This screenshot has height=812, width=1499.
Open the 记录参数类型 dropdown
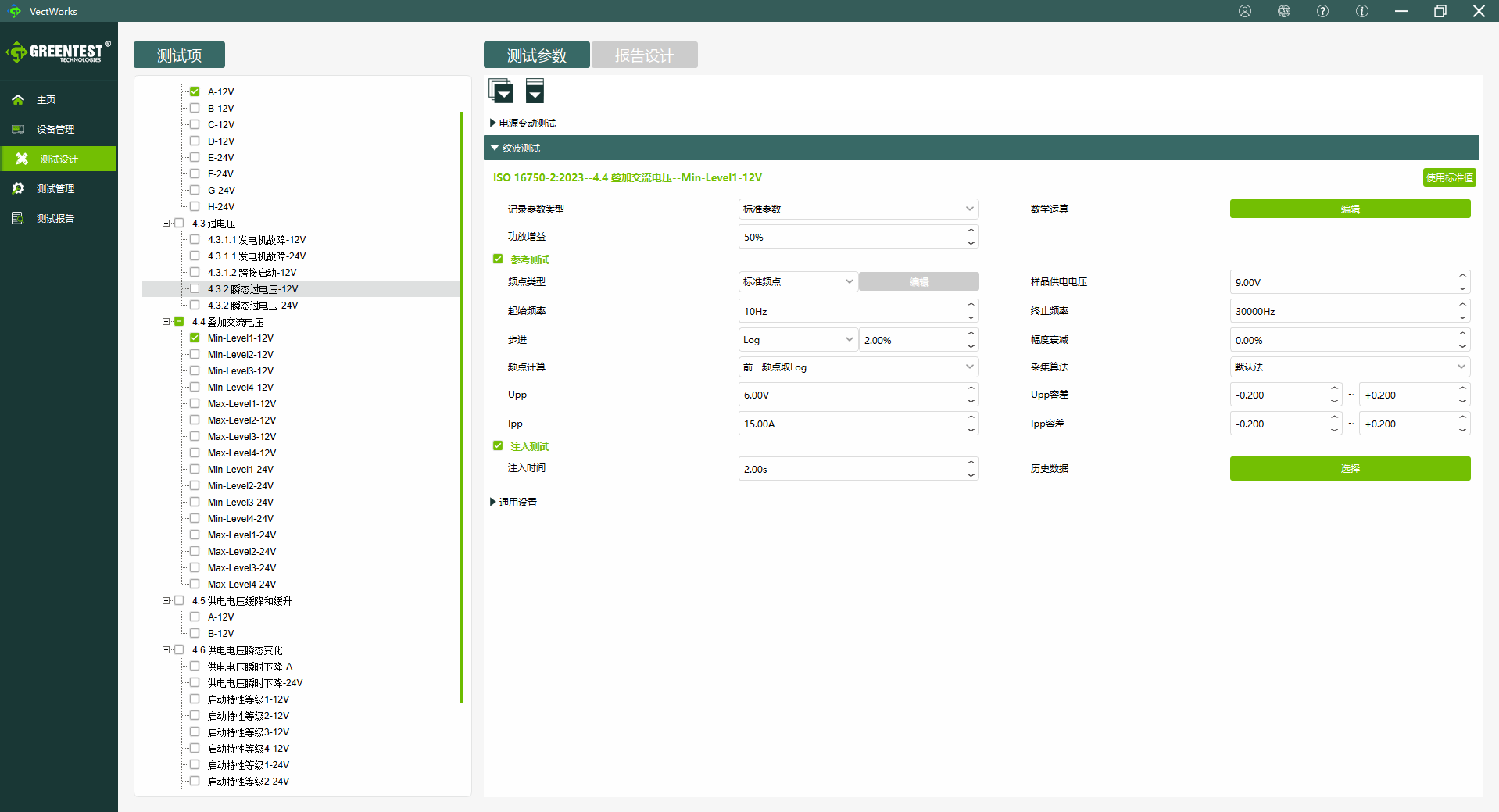coord(857,209)
